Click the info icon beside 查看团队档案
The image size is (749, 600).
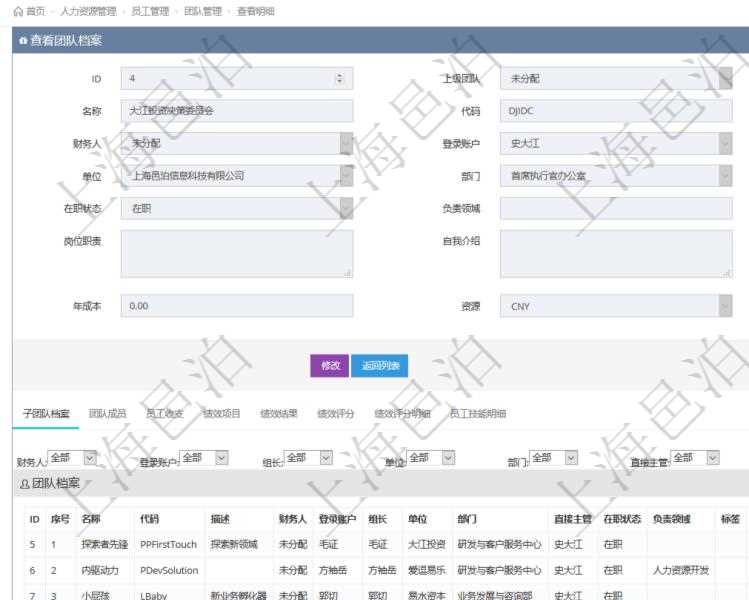pyautogui.click(x=23, y=41)
